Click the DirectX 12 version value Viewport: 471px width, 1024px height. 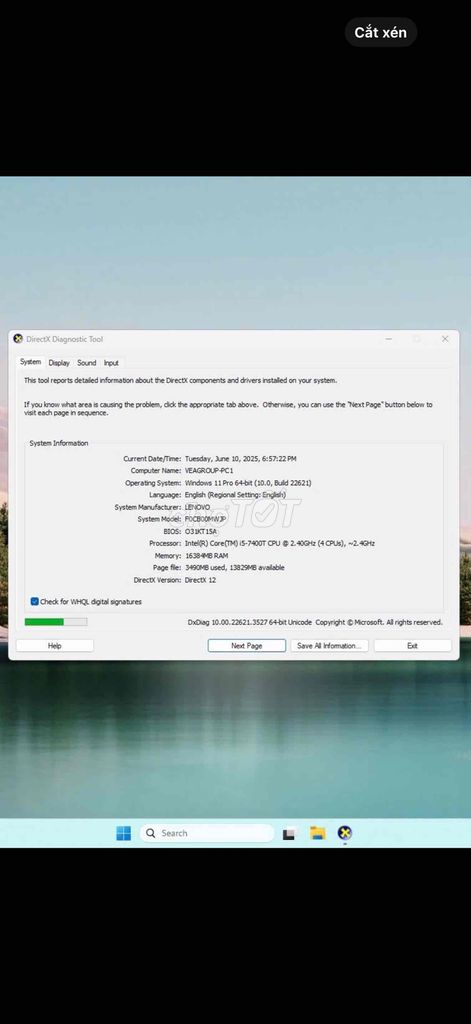point(201,580)
